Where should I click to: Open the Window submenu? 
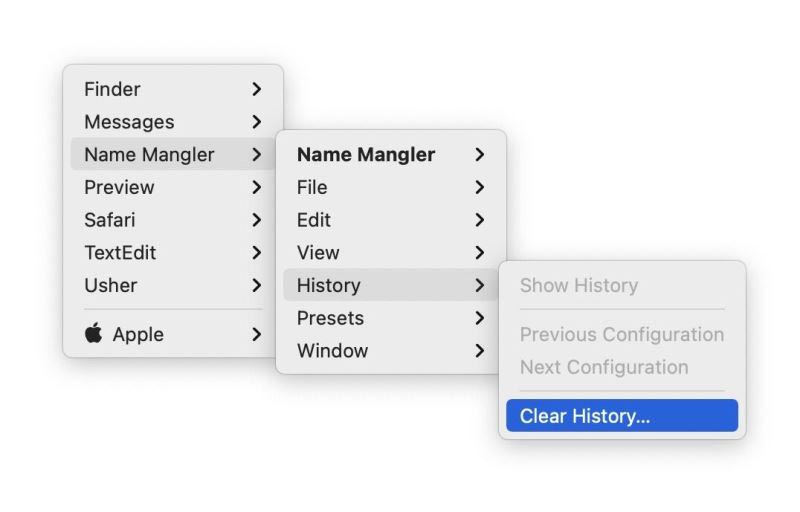391,350
